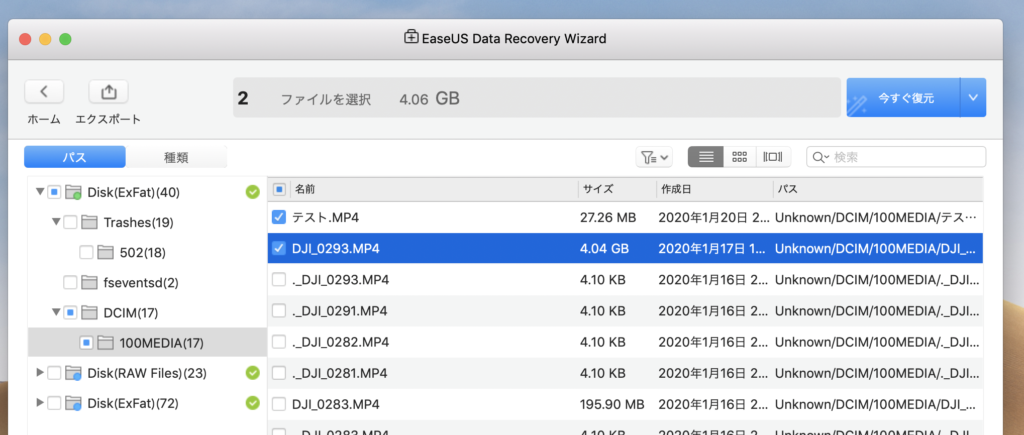Click the fseventsd(2) folder icon
Viewport: 1024px width, 435px height.
(x=89, y=282)
